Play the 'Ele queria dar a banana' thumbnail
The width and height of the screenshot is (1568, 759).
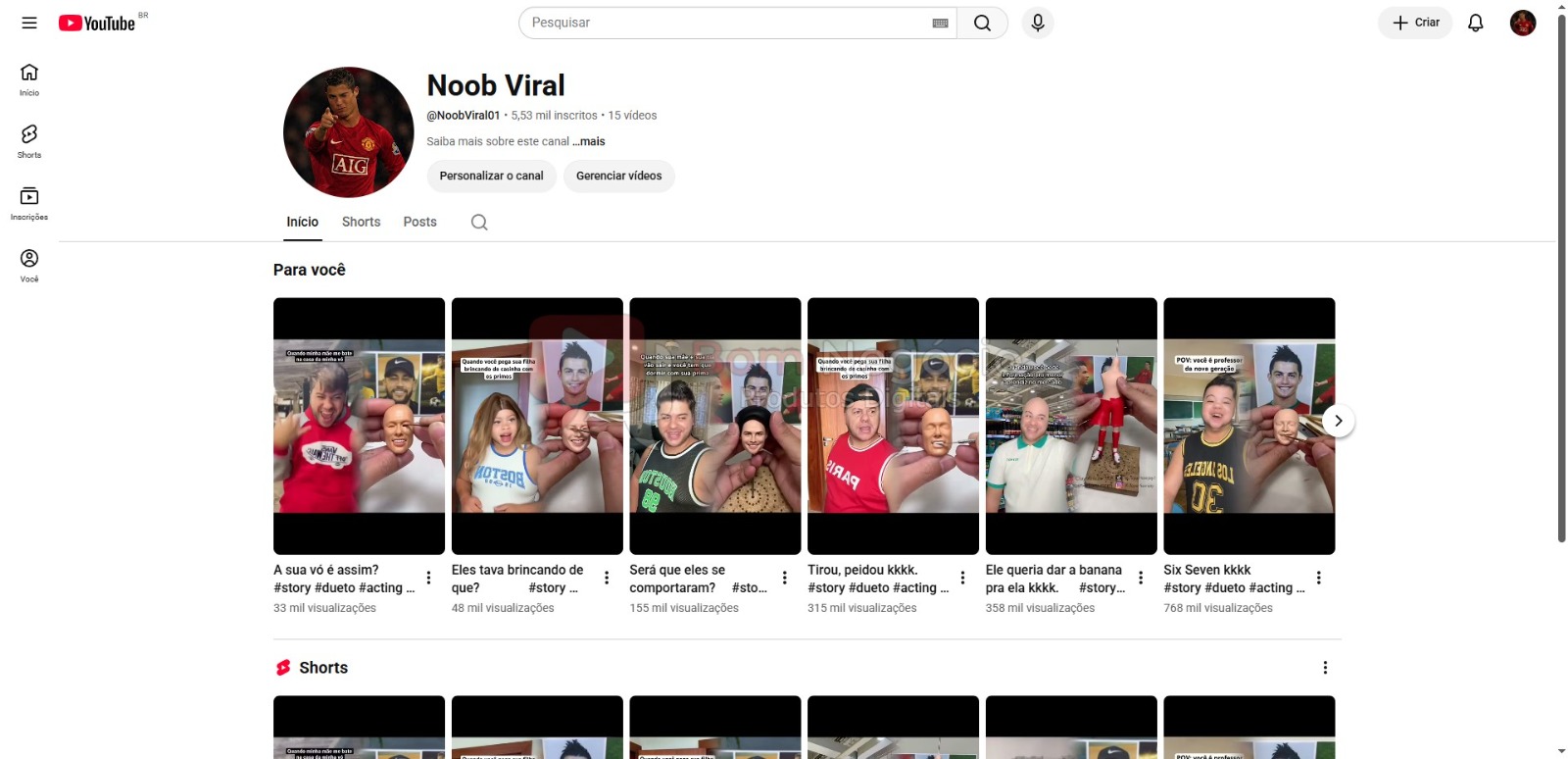1071,426
